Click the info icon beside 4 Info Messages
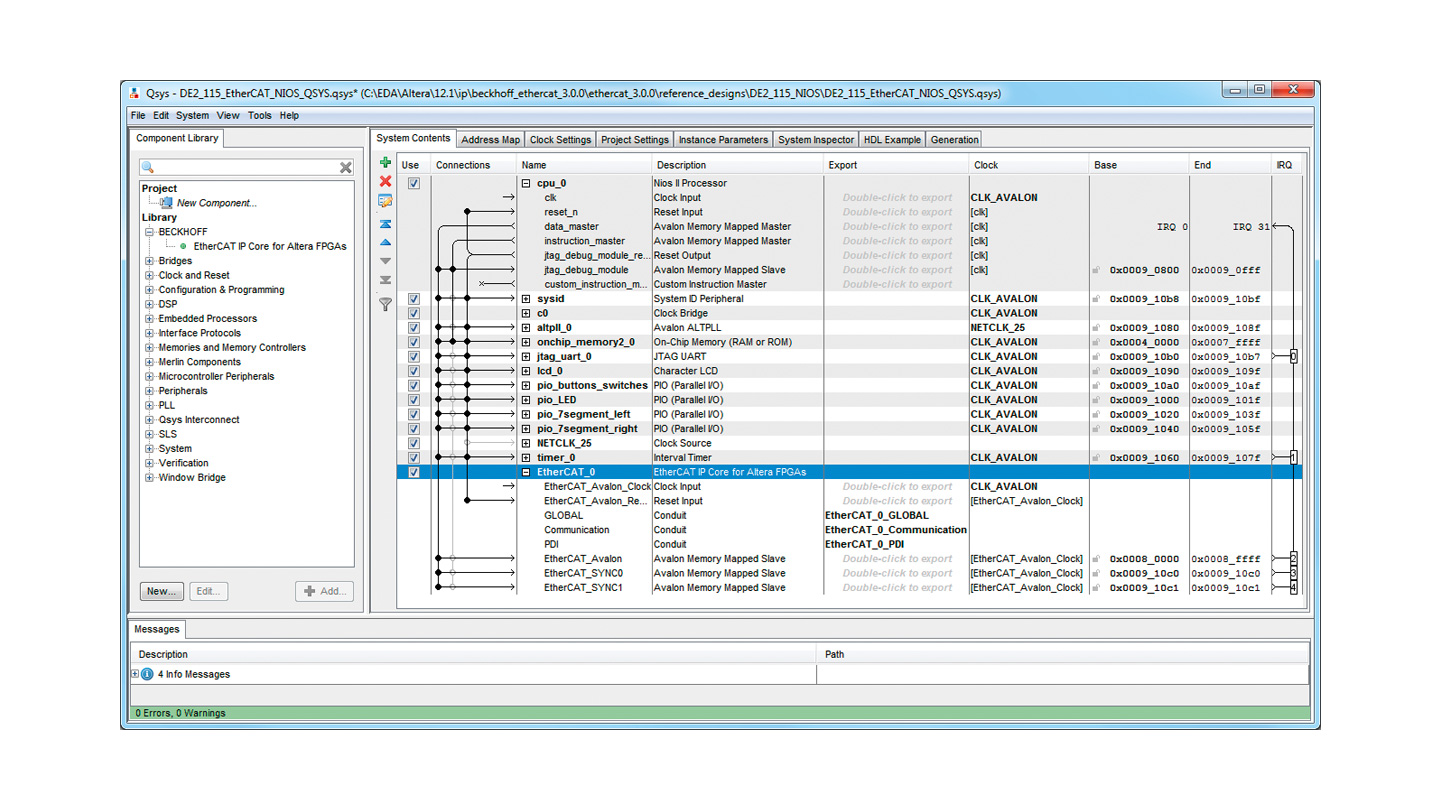Viewport: 1440px width, 810px height. [x=147, y=674]
